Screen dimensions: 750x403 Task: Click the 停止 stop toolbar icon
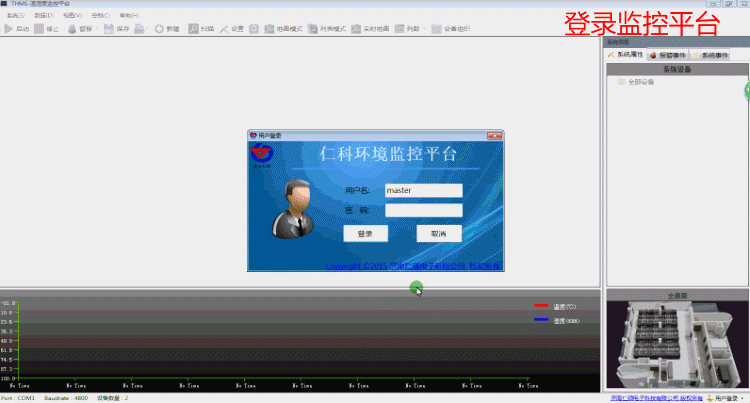(x=39, y=29)
